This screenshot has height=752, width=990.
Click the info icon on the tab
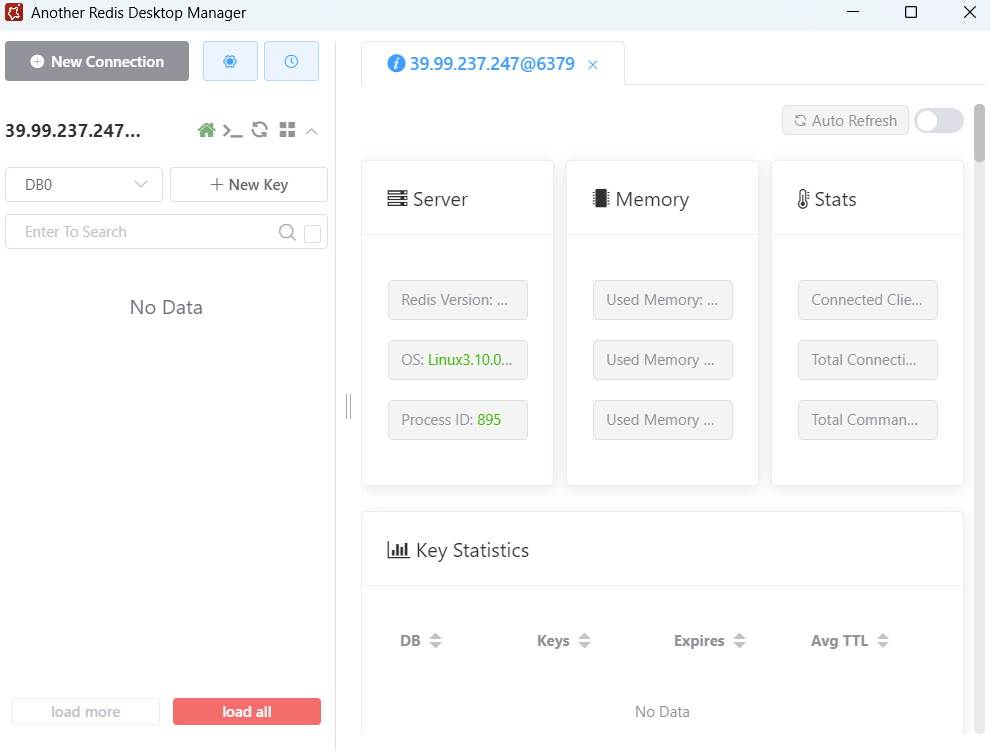396,63
